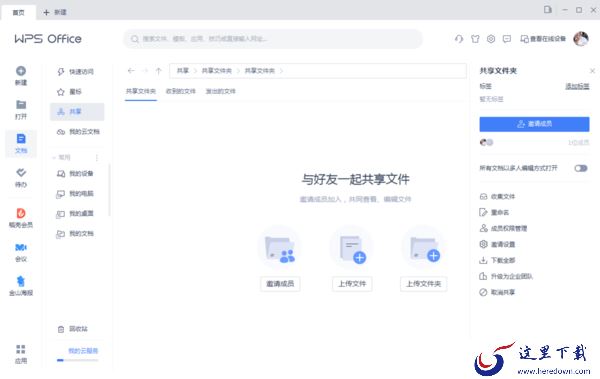Launch the 会议 meeting icon
600x379 pixels.
point(21,247)
